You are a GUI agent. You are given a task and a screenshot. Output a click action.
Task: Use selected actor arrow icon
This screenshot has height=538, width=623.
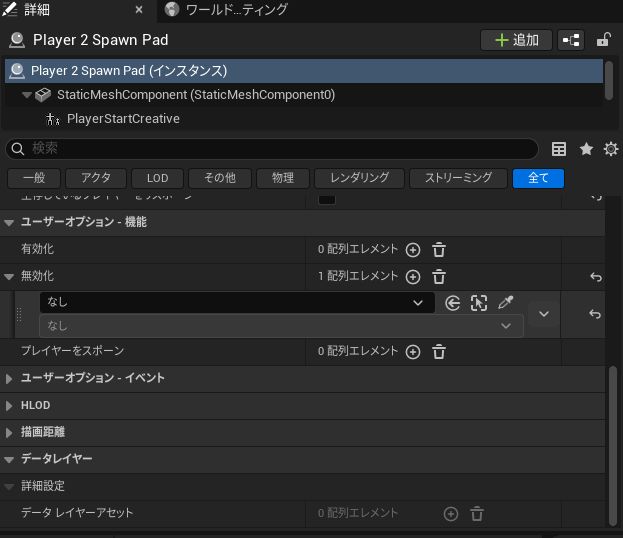[x=453, y=303]
